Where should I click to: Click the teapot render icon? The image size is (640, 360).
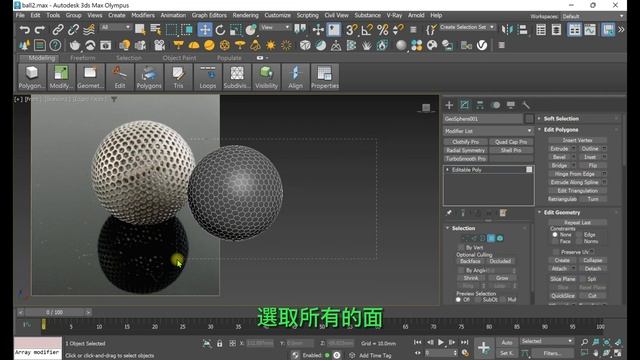click(75, 45)
